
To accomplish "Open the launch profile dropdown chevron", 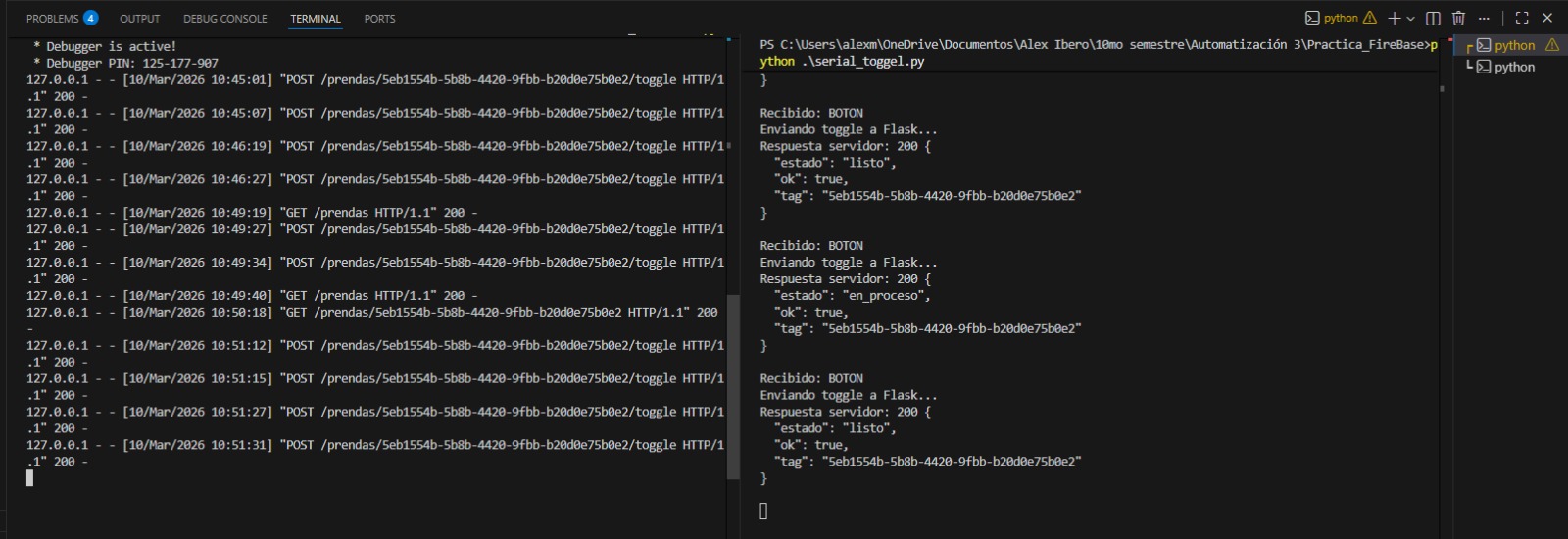I will 1411,19.
